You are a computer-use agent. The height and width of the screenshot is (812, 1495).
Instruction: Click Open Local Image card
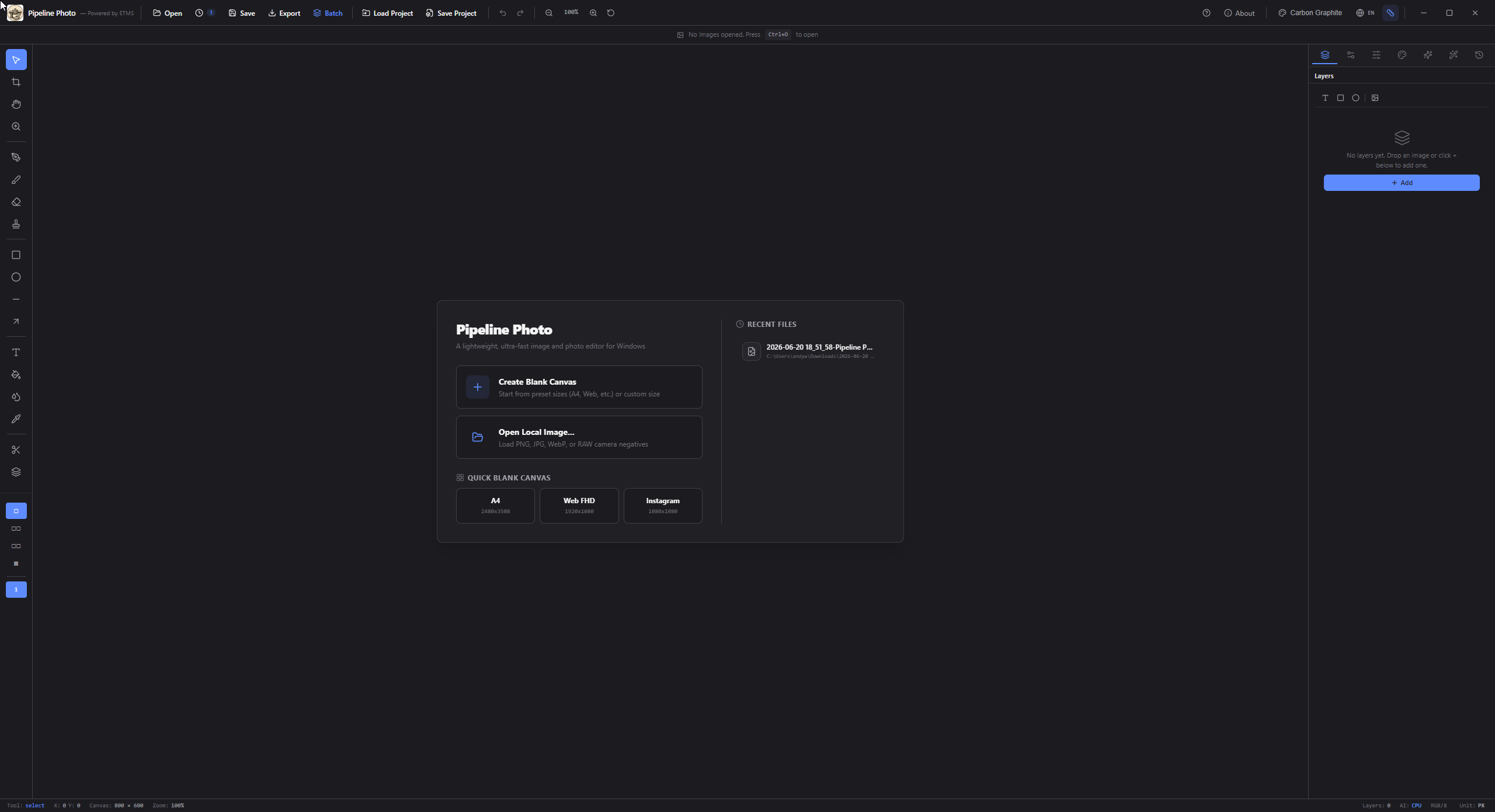tap(579, 437)
